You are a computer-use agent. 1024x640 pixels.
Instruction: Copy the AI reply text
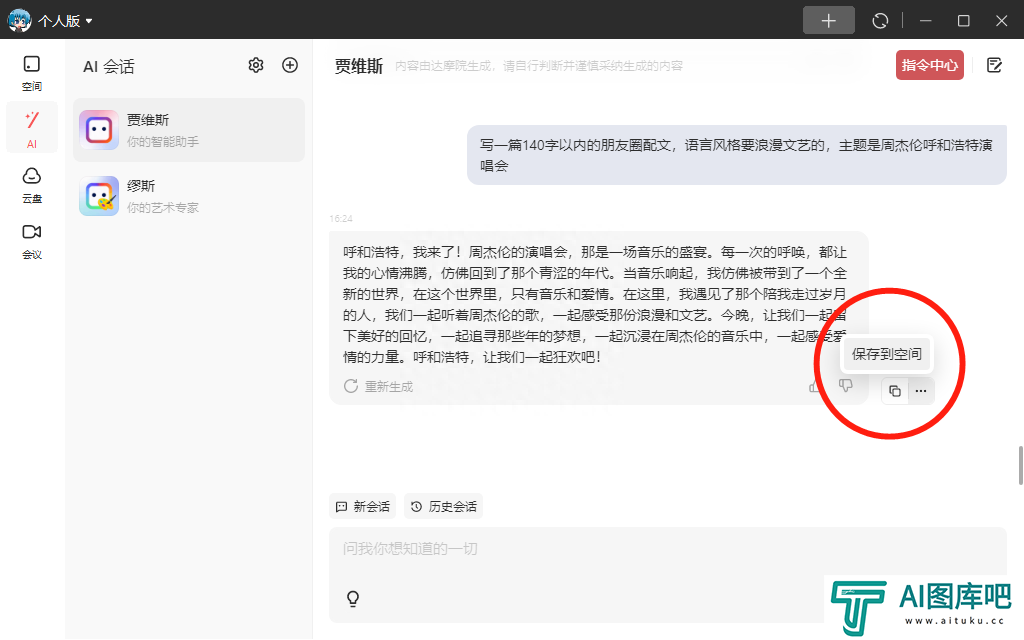(895, 391)
